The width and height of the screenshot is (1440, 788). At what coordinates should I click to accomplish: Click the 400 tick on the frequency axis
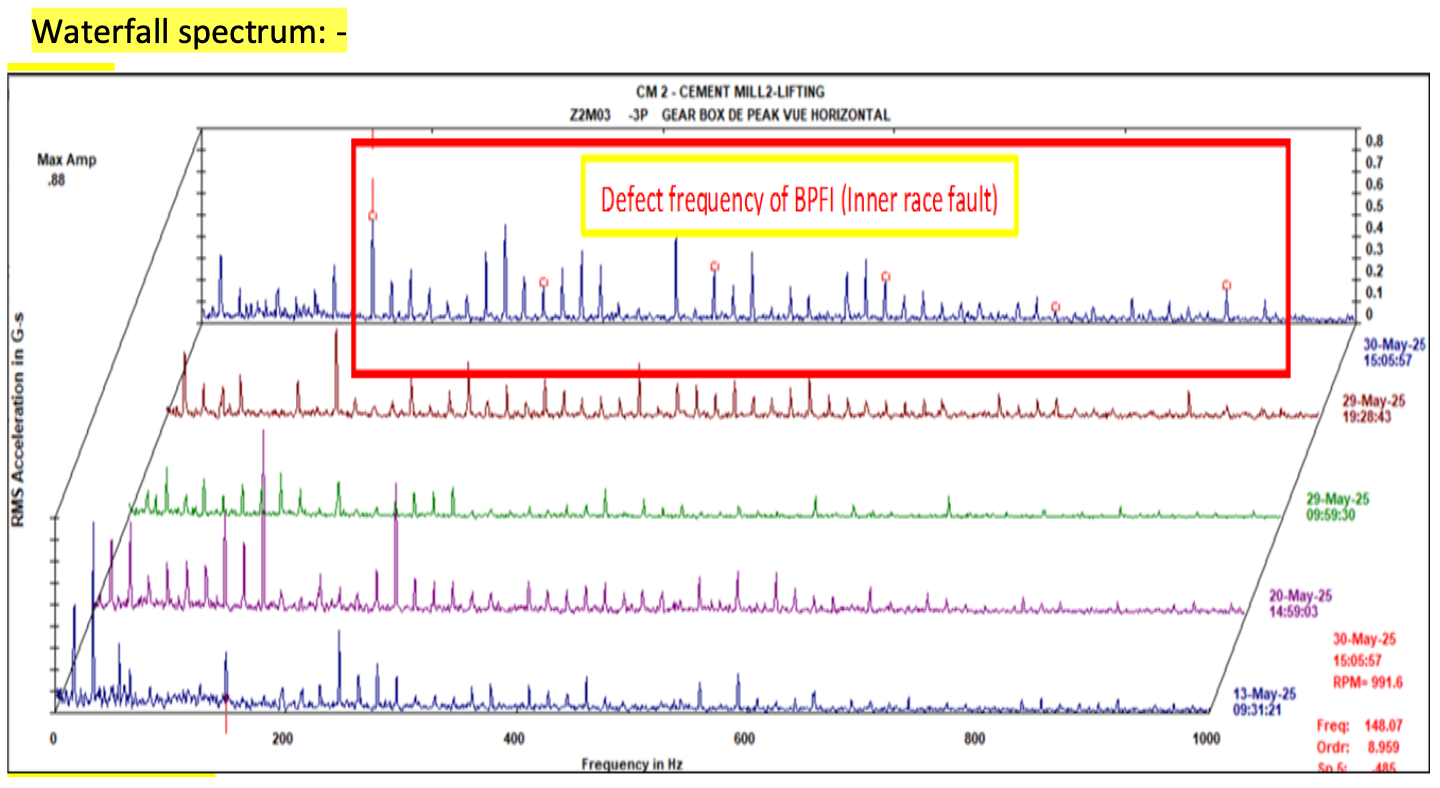point(514,740)
